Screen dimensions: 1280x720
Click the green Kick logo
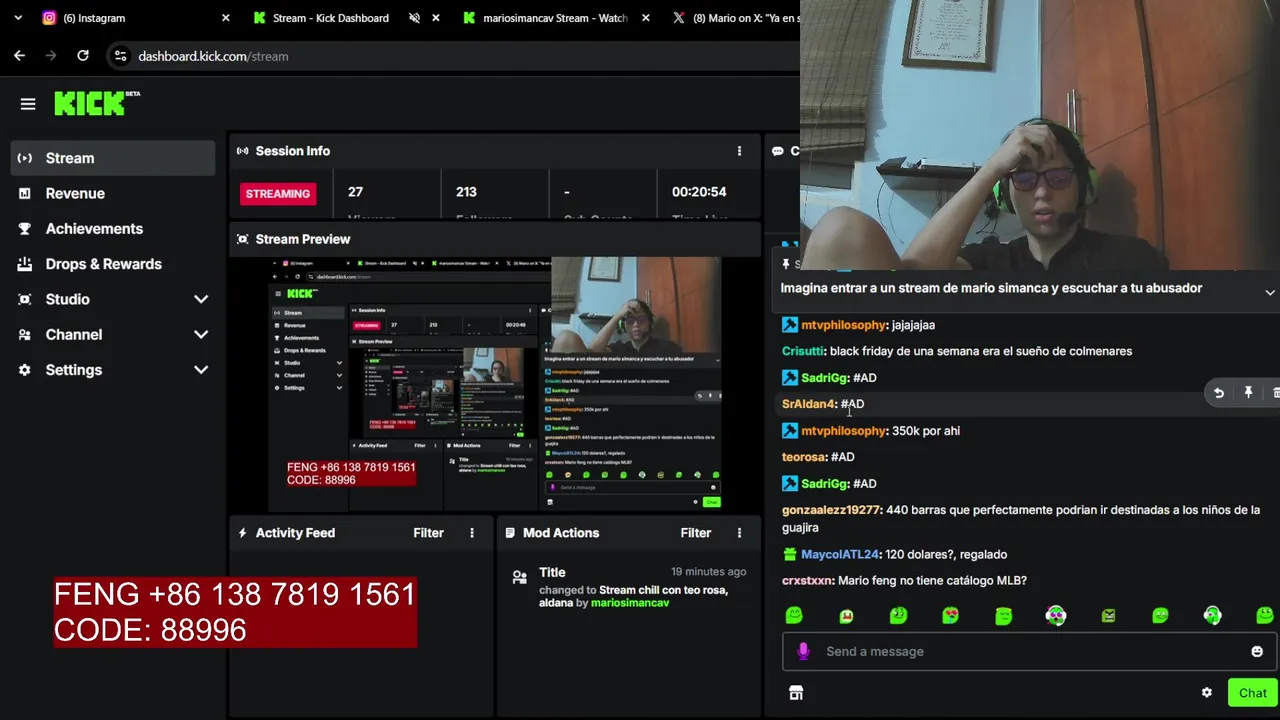click(x=90, y=103)
